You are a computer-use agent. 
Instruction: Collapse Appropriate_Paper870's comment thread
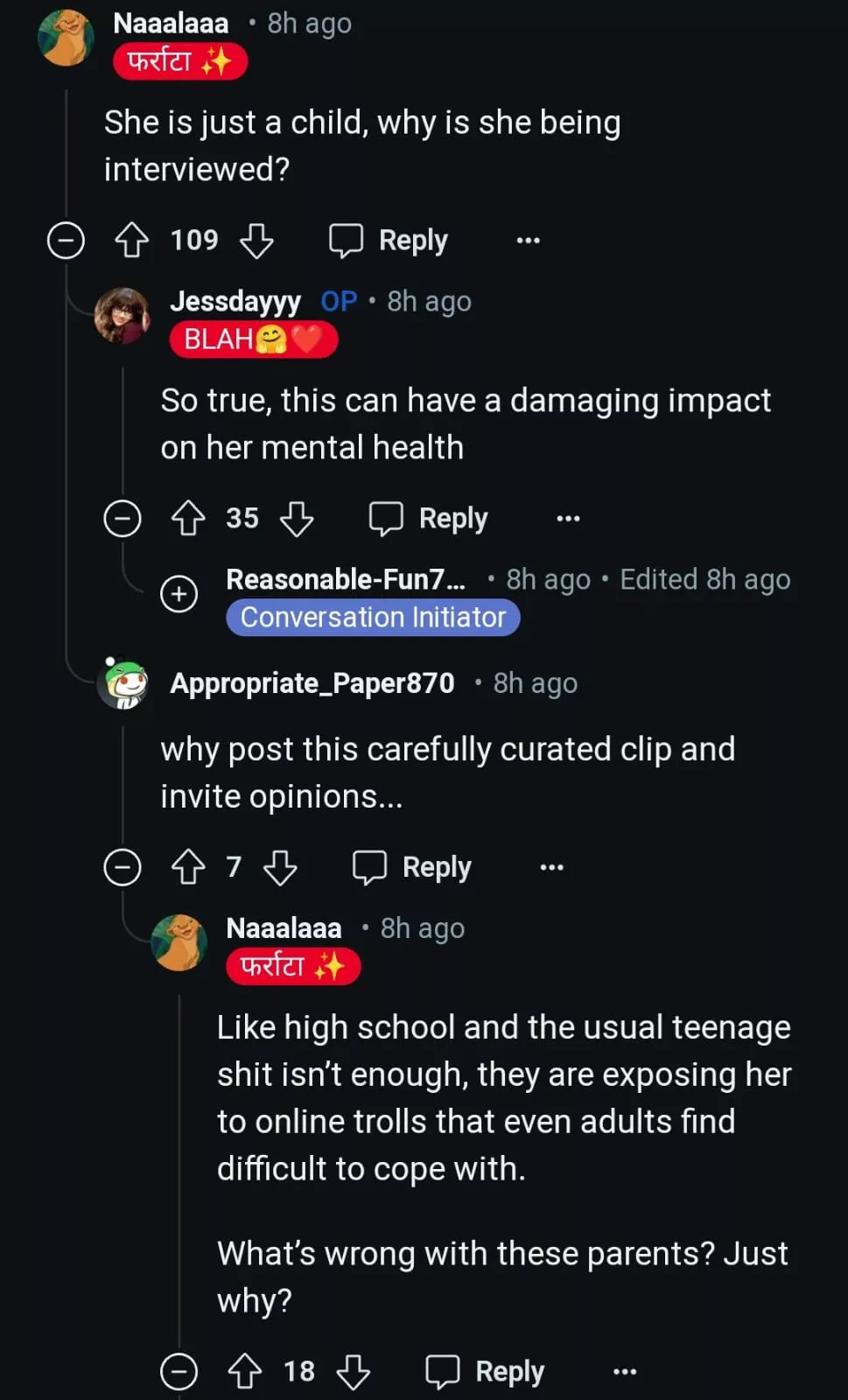[123, 867]
